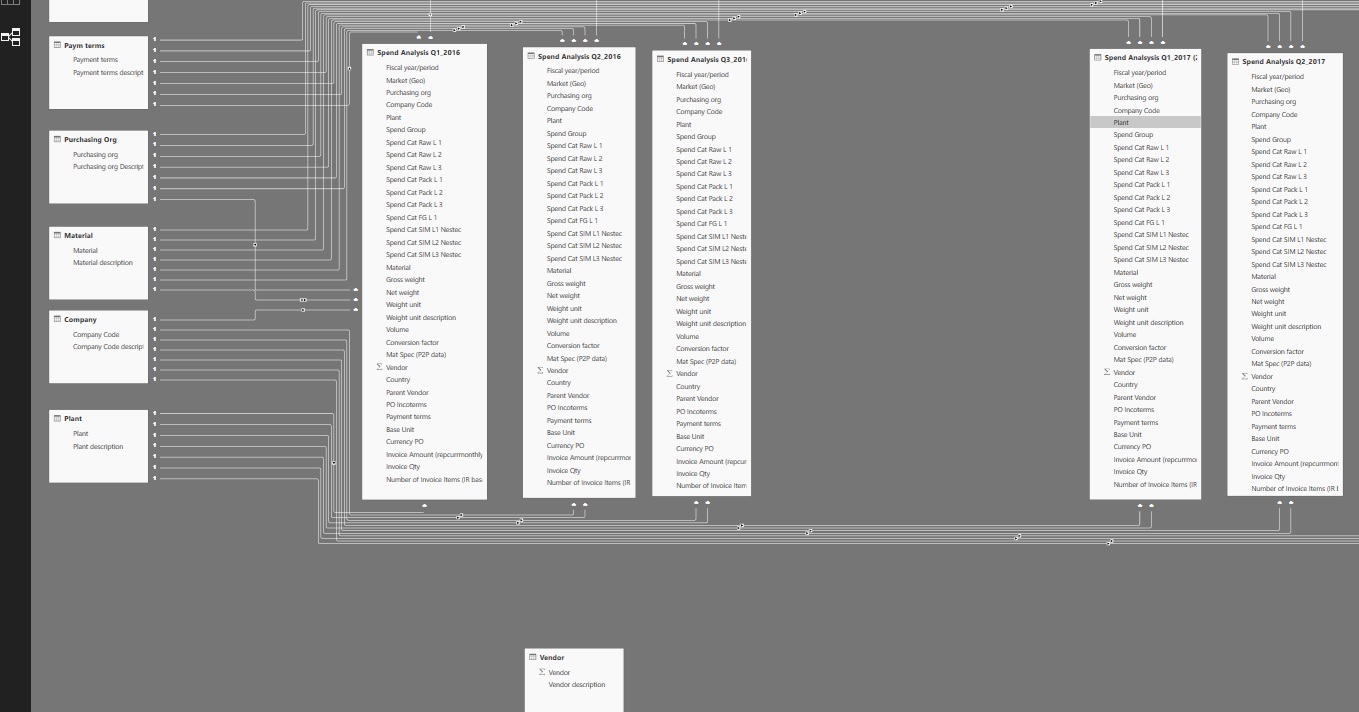Select the Vendor description field
The image size is (1359, 712).
click(577, 685)
